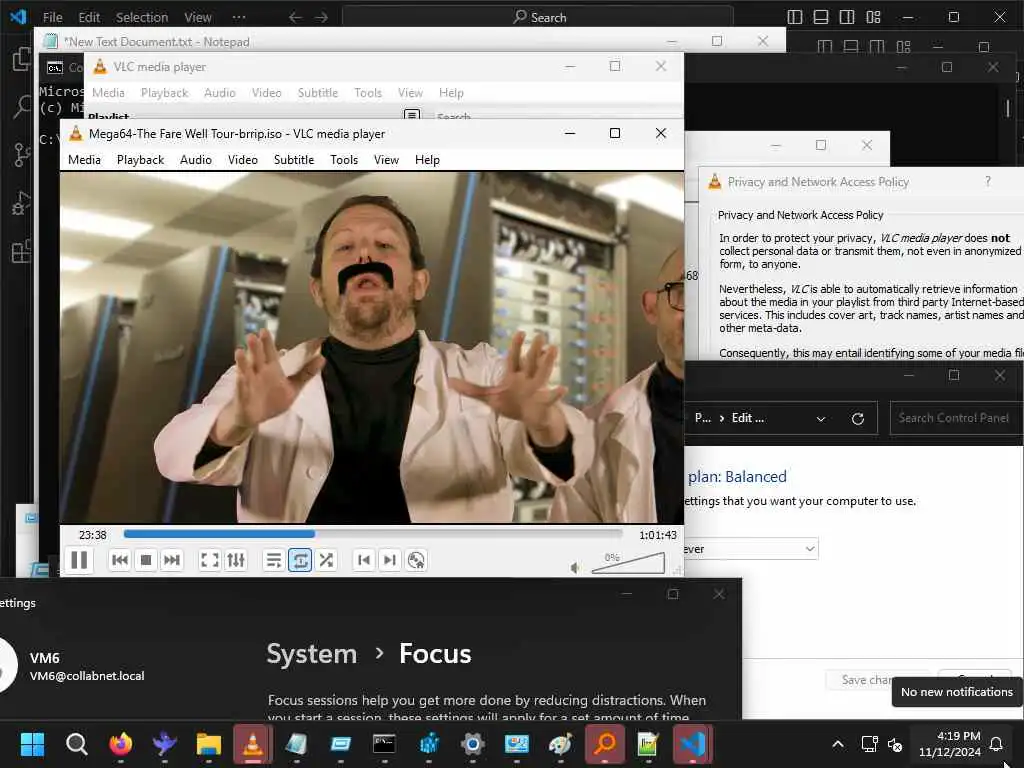Open the Subtitle menu in front VLC window
1024x768 pixels.
(x=294, y=160)
